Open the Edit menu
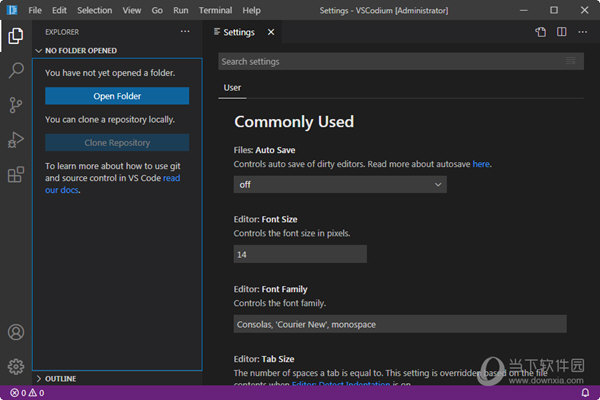This screenshot has height=400, width=600. 59,10
